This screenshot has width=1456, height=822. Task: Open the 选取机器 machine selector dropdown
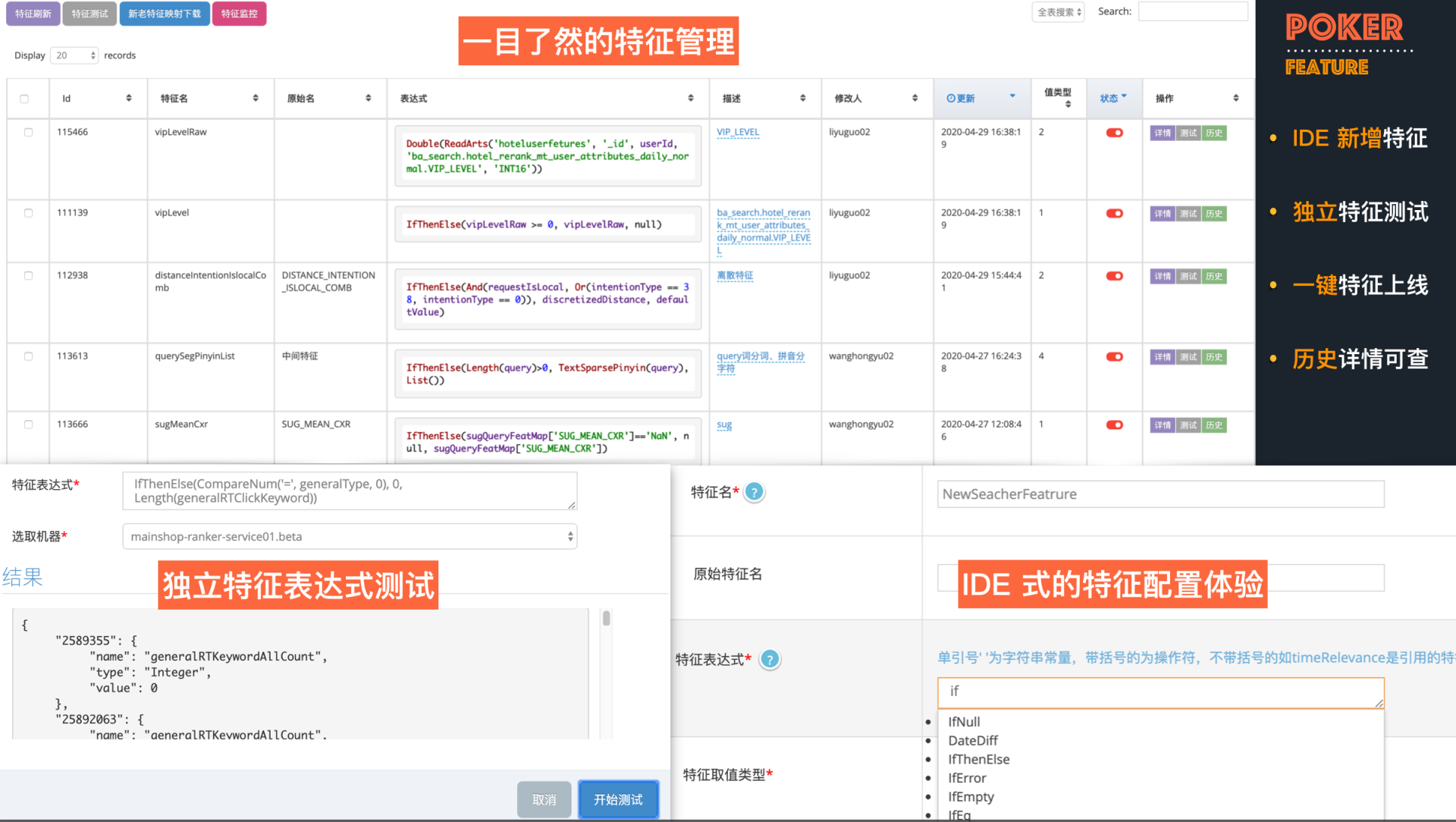(349, 536)
